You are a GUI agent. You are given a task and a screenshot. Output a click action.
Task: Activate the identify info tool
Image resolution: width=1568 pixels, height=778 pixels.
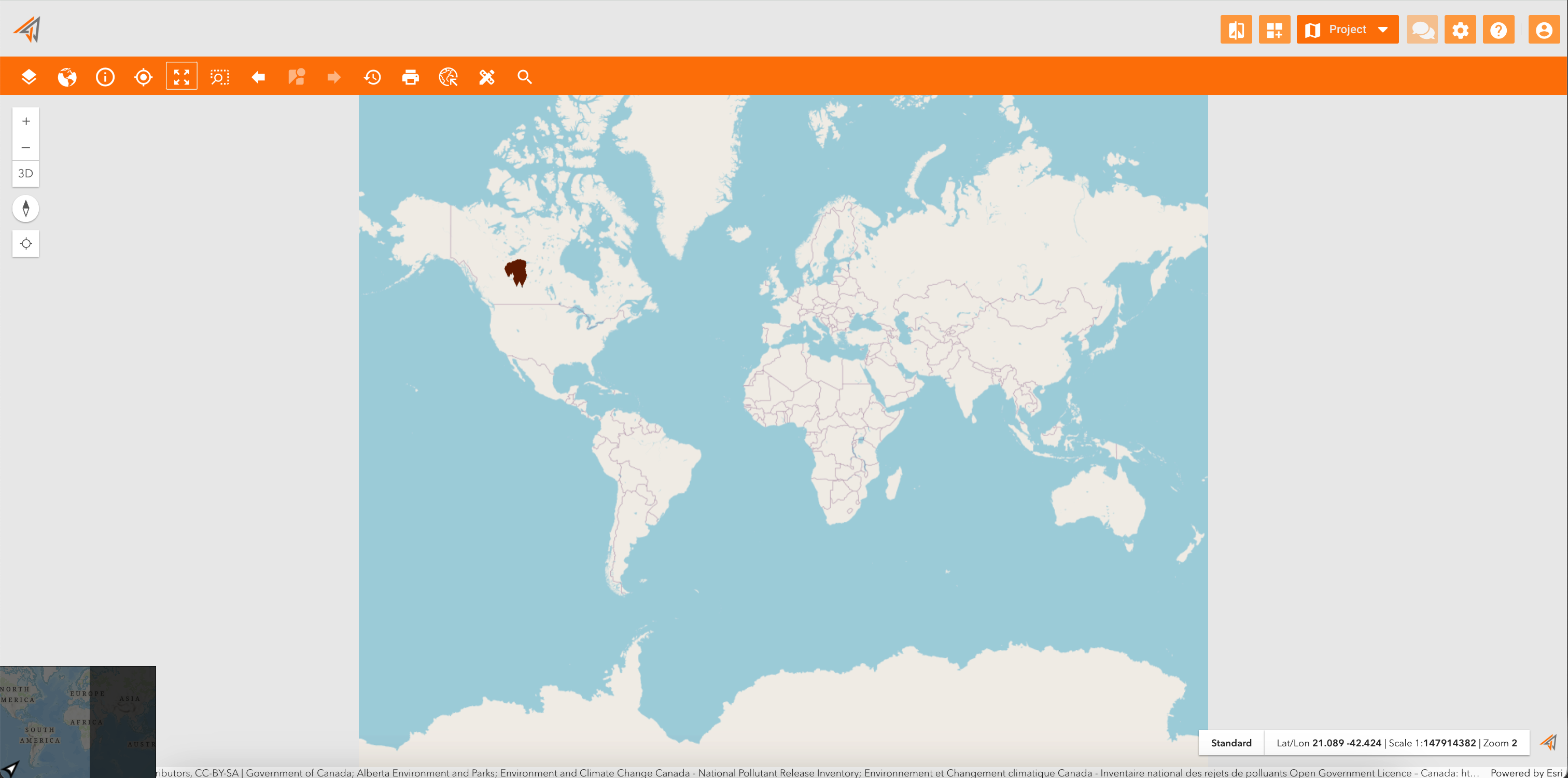pyautogui.click(x=105, y=77)
